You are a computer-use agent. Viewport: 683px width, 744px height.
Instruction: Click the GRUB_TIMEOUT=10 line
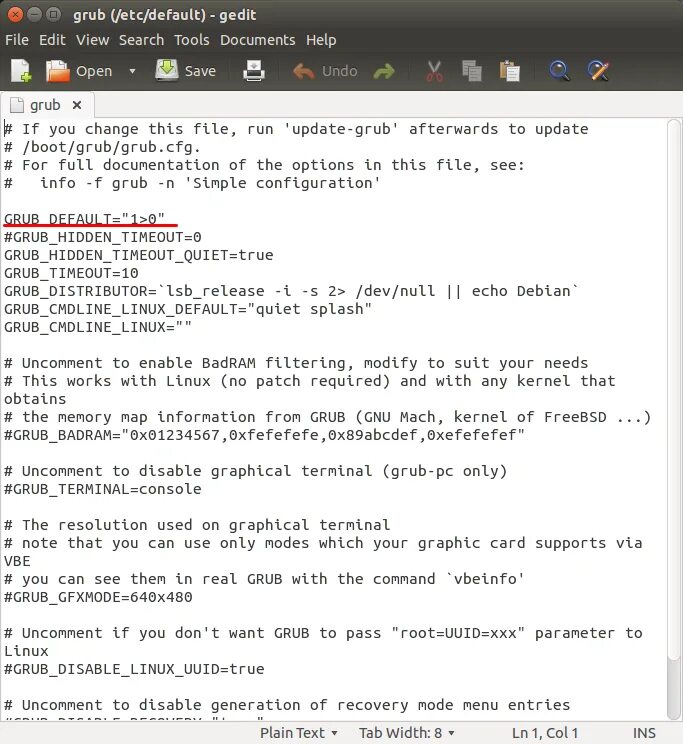(x=71, y=273)
